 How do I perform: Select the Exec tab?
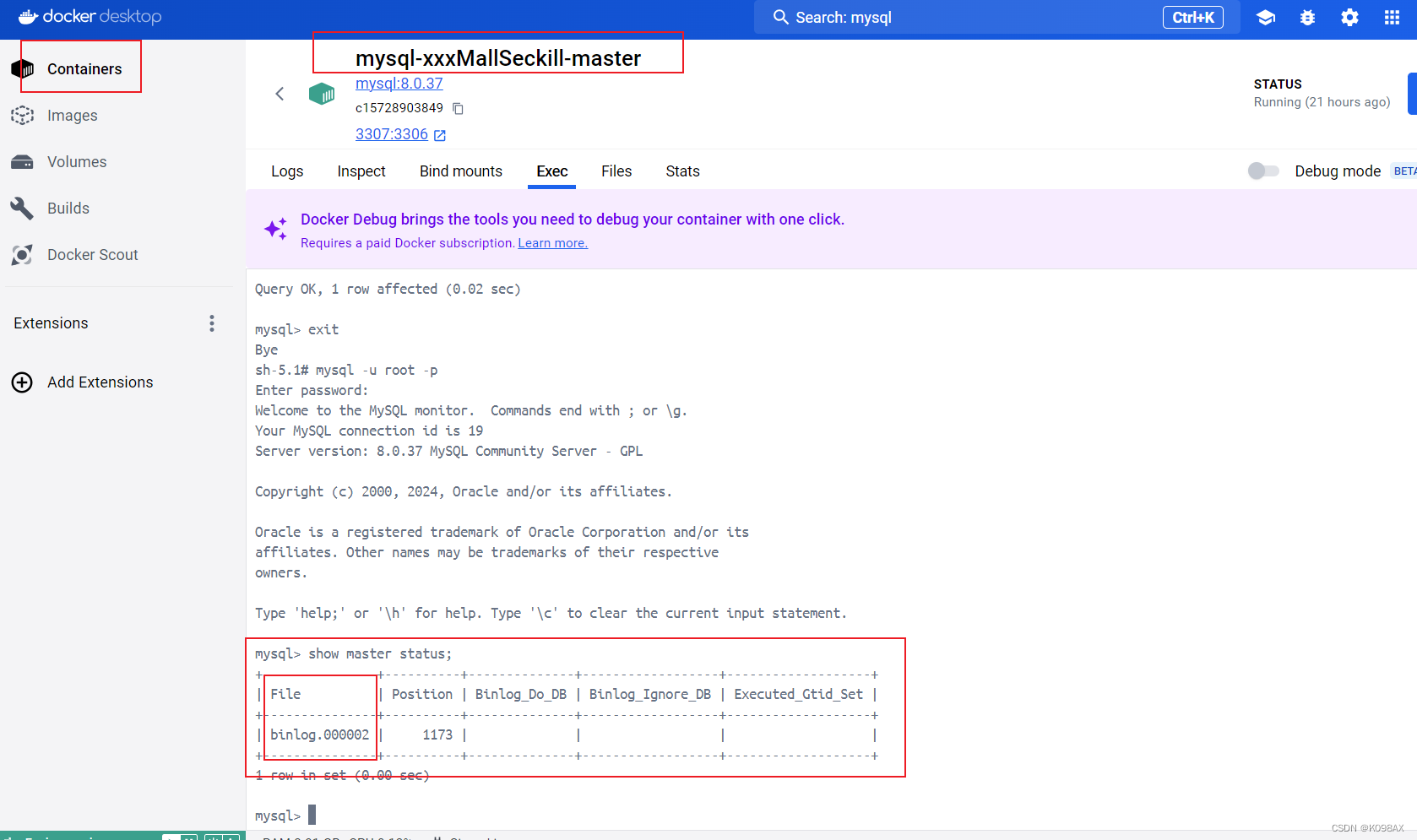click(x=552, y=171)
